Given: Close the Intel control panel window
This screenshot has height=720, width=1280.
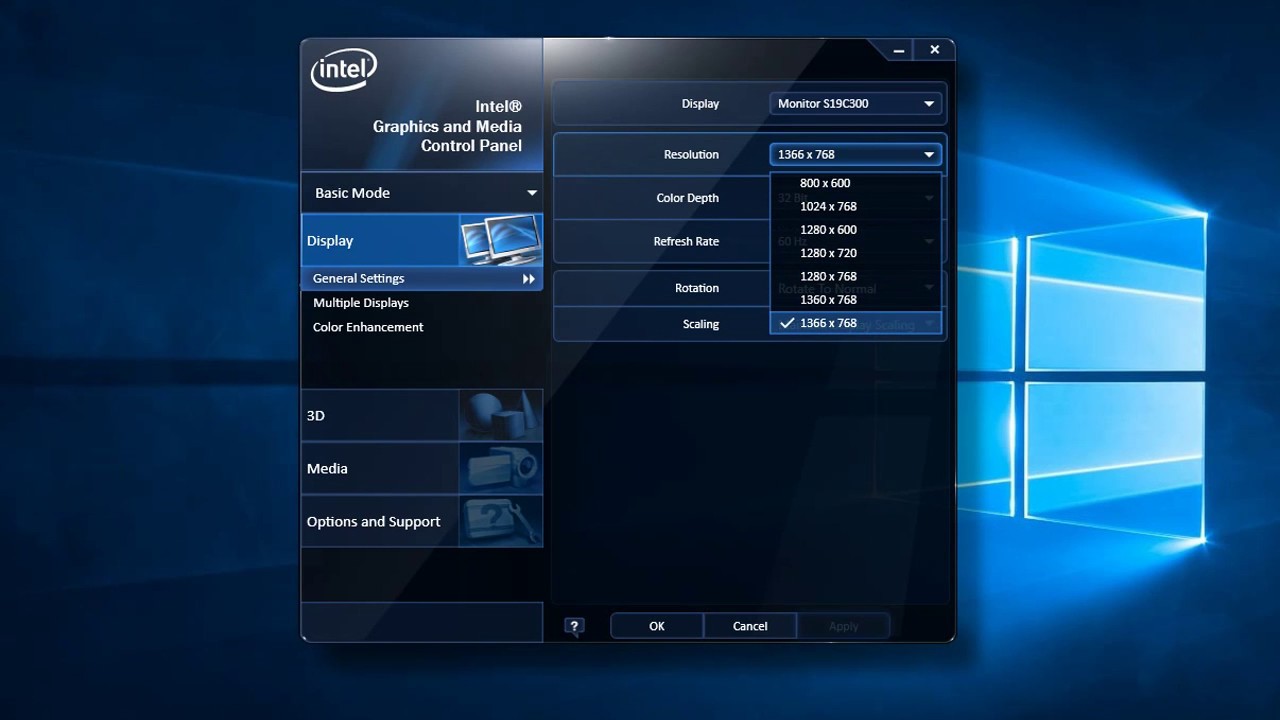Looking at the screenshot, I should [x=934, y=49].
